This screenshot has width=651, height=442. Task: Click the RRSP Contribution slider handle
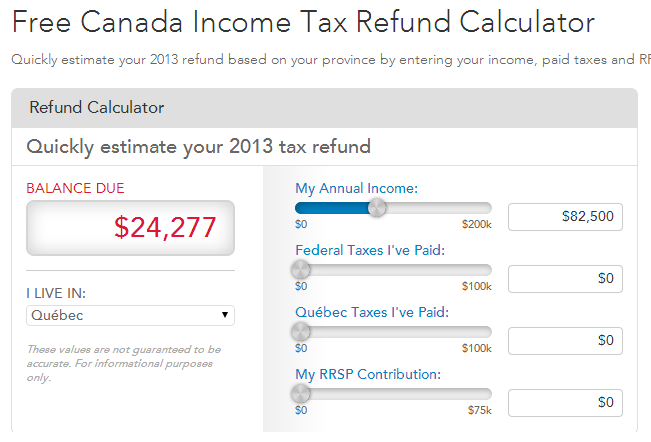(300, 394)
